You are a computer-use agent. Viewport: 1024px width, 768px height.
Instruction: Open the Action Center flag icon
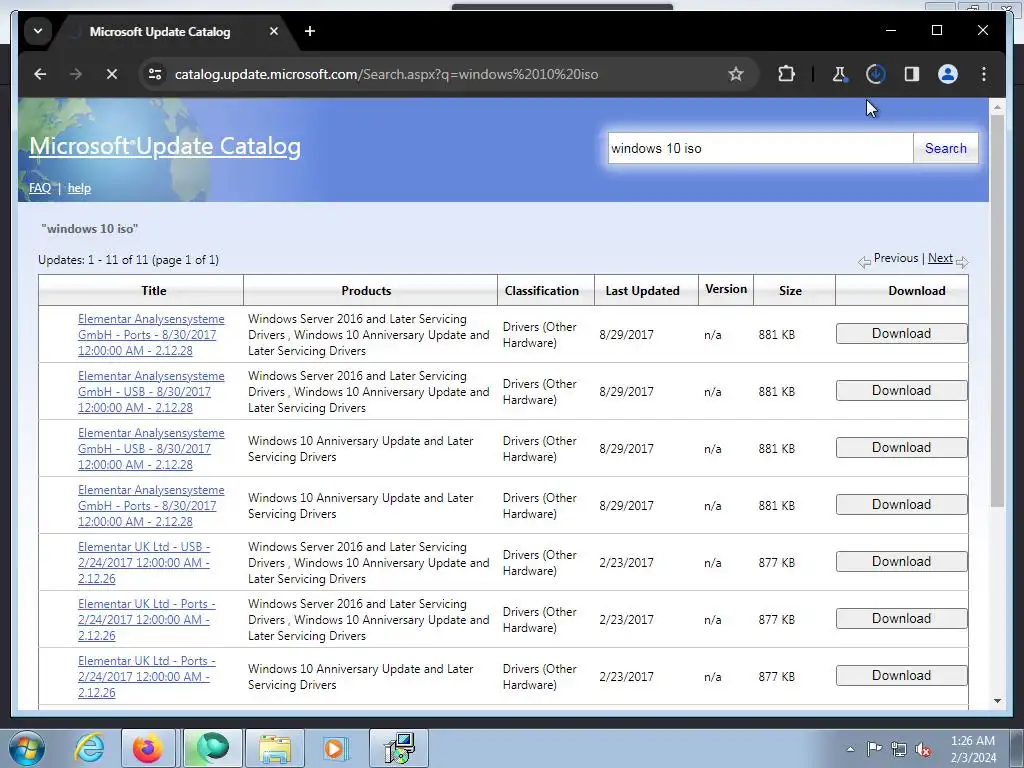coord(874,749)
